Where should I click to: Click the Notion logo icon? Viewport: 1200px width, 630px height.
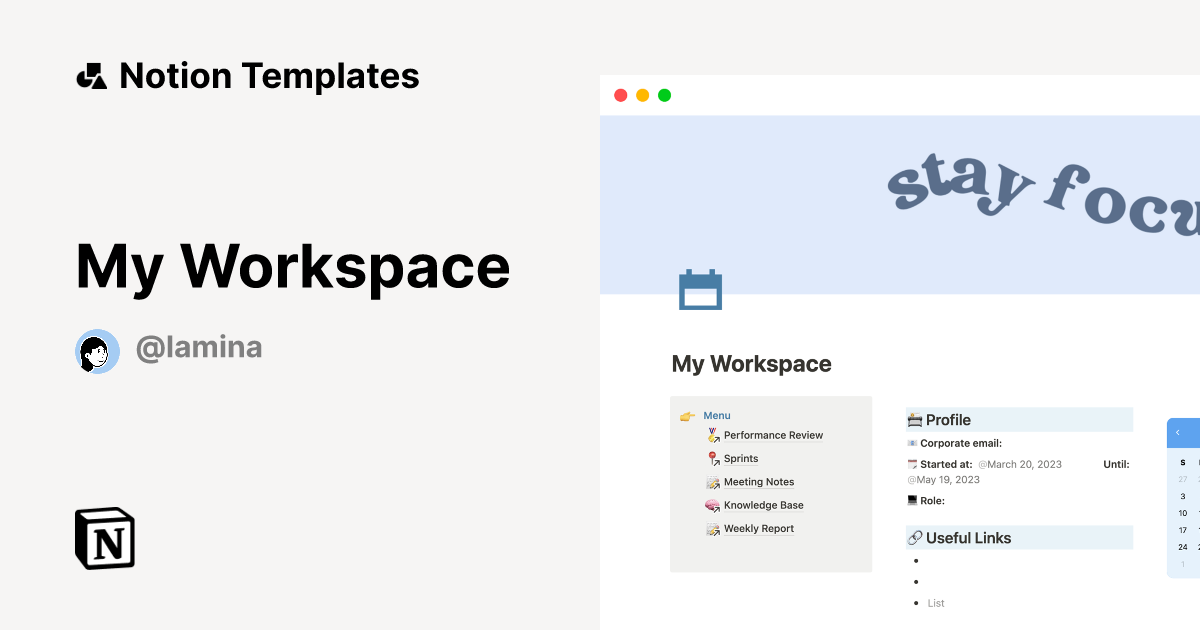[104, 538]
